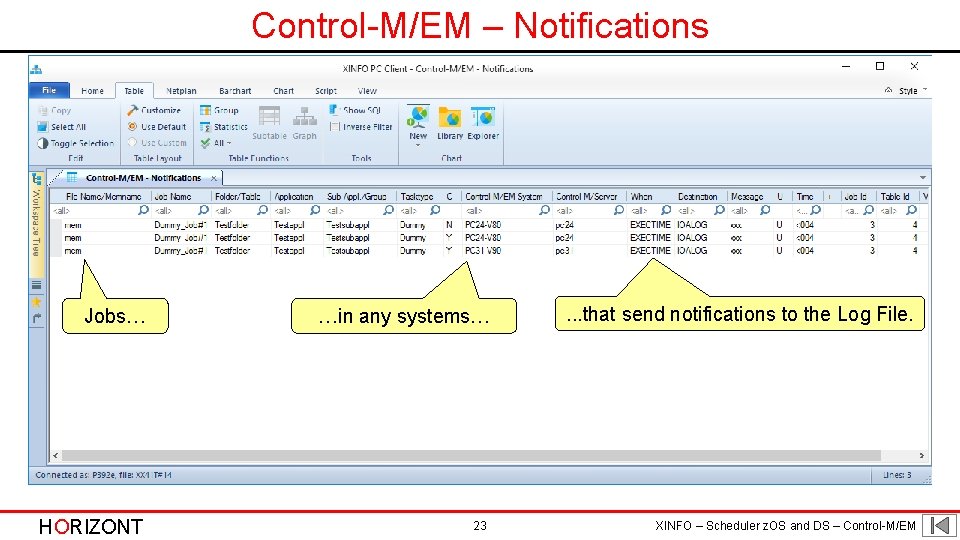
Task: Click the New chart icon
Action: pyautogui.click(x=418, y=116)
